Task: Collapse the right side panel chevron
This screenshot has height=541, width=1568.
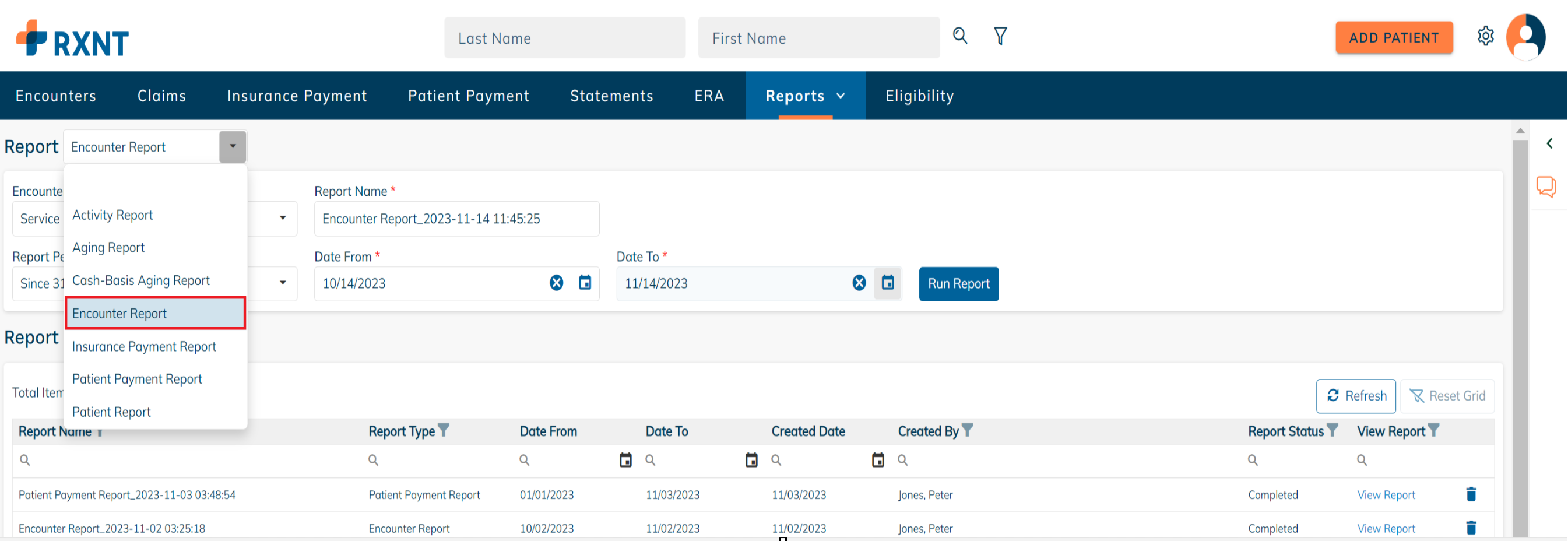Action: point(1549,143)
